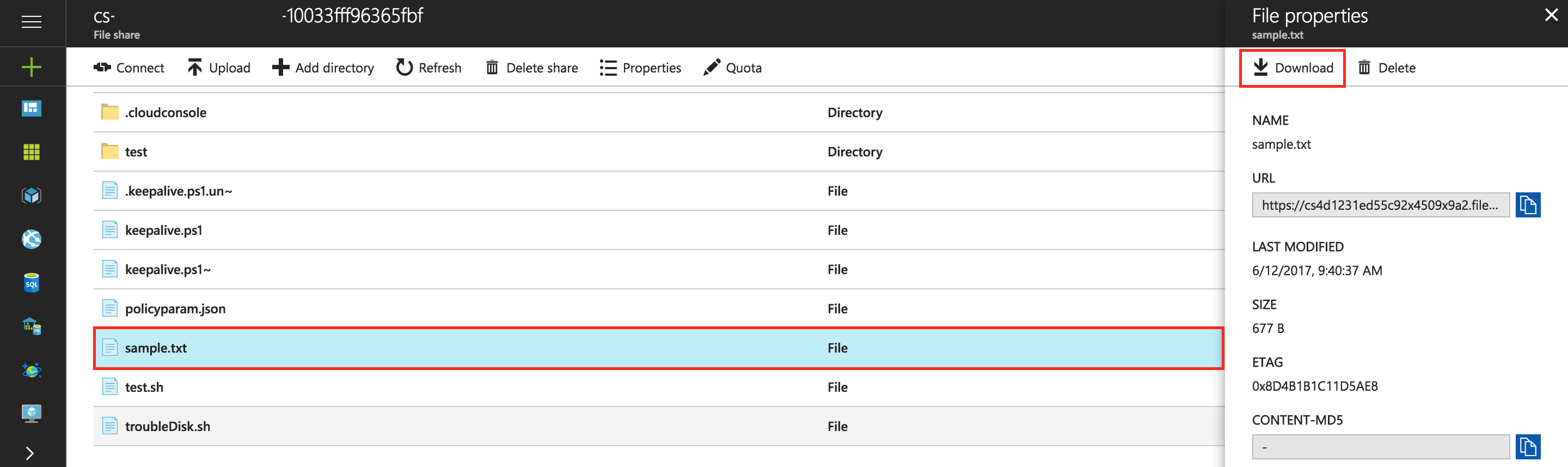This screenshot has height=467, width=1568.
Task: Open Cosmos DB planet icon
Action: 32,370
